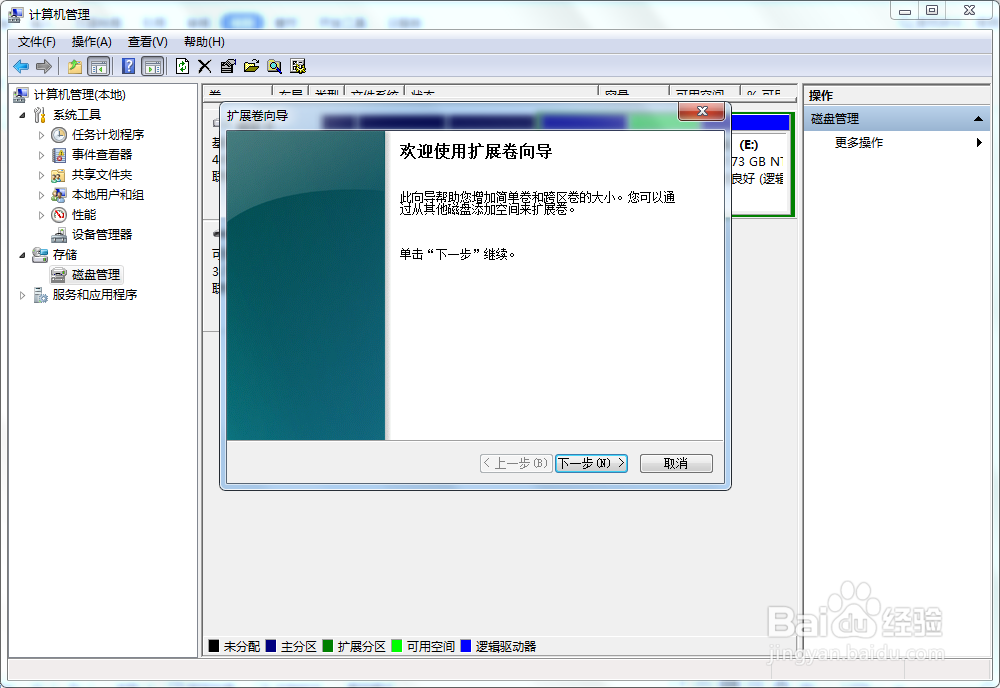
Task: Click the Open folder toolbar icon
Action: pos(251,66)
